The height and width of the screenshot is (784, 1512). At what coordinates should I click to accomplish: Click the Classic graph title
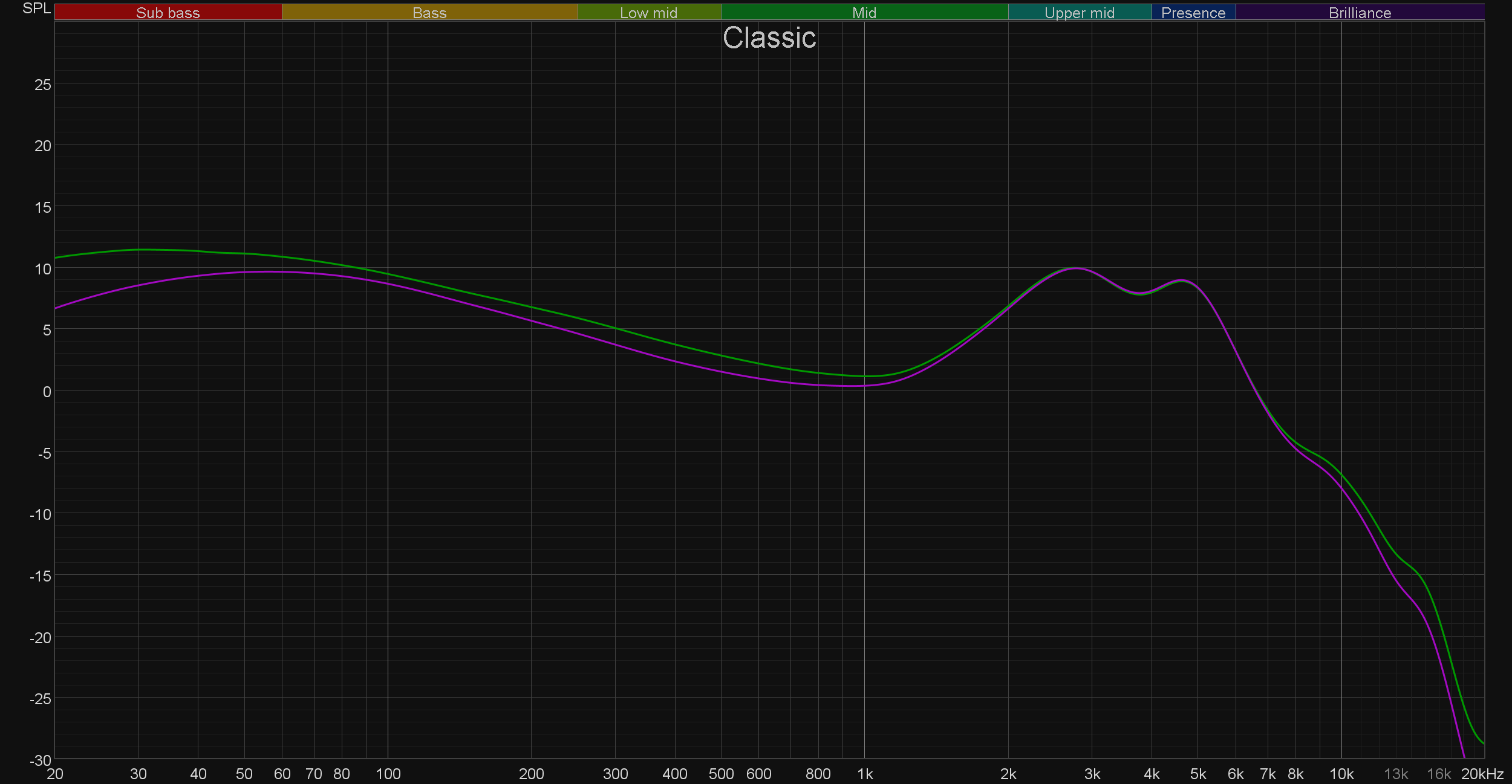pyautogui.click(x=769, y=38)
